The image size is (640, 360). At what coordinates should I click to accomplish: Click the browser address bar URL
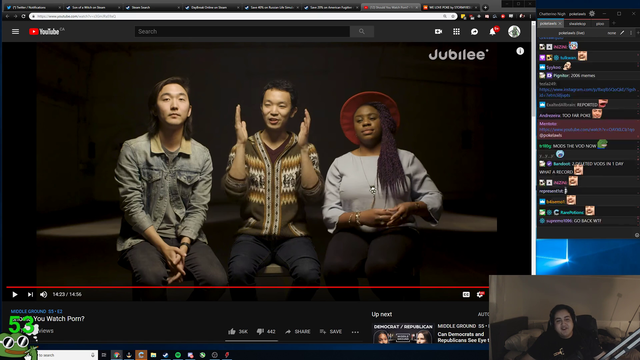point(76,16)
